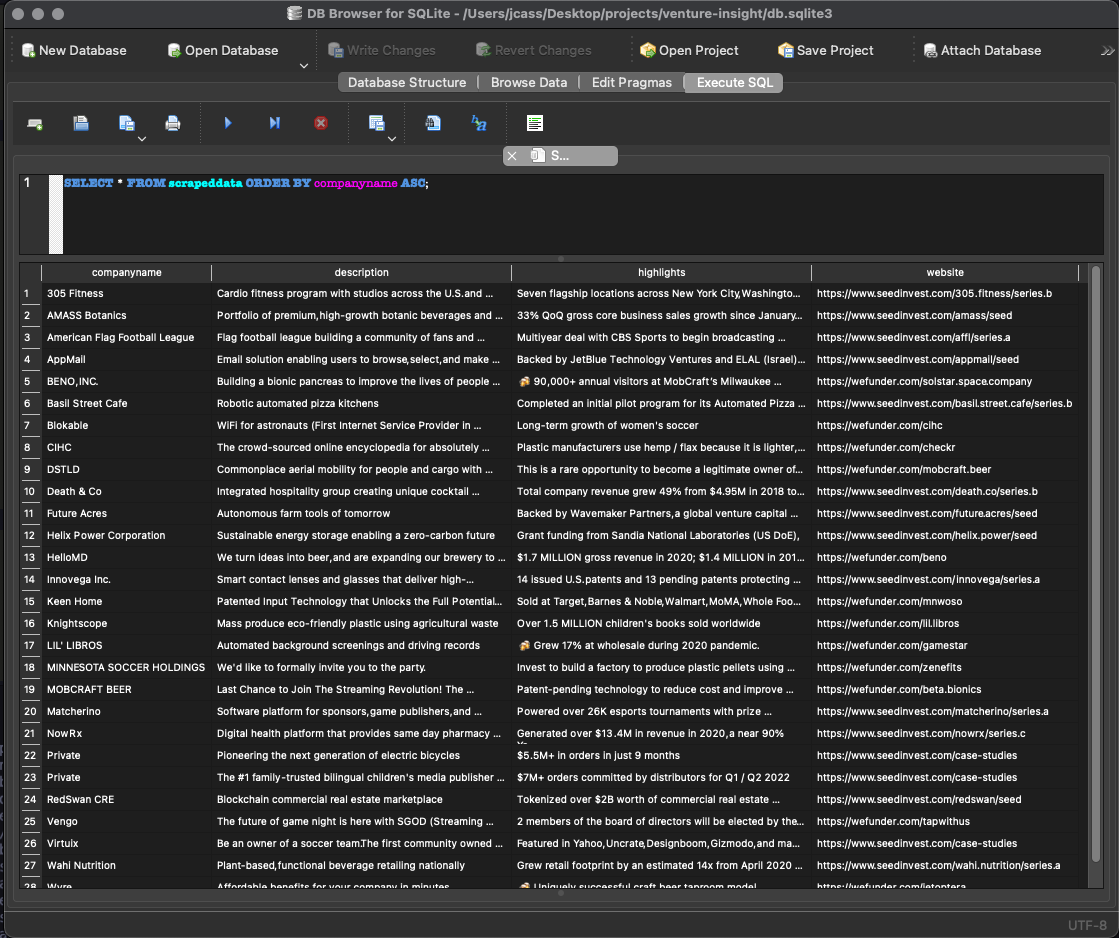Click 'Blockchain commercial real estate marketplace' cell

pos(362,800)
